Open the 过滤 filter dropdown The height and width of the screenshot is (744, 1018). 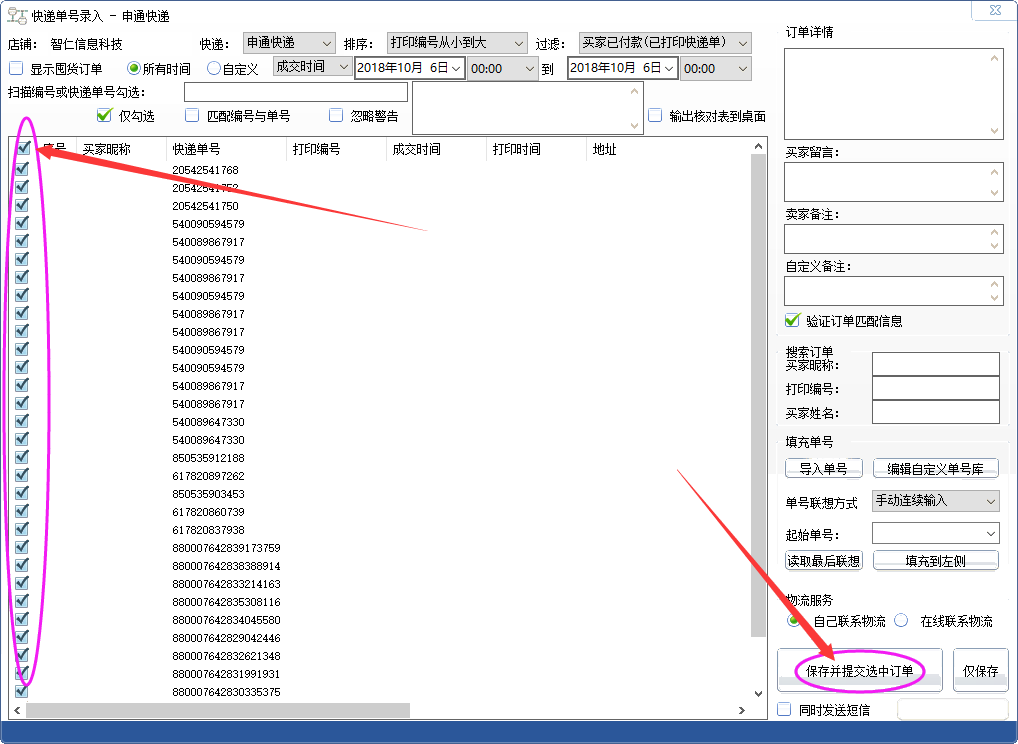(665, 43)
